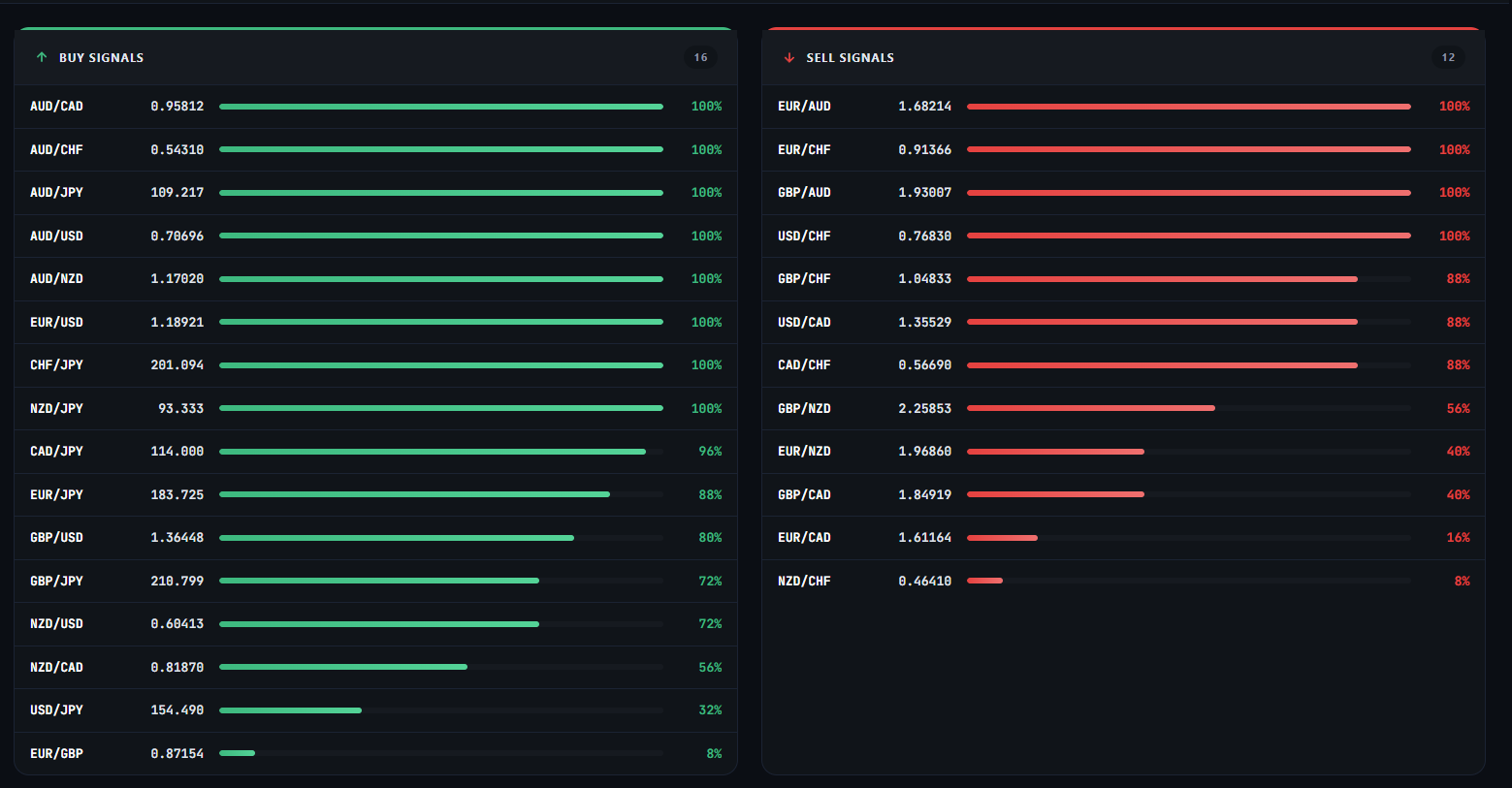The height and width of the screenshot is (788, 1512).
Task: Click the GBP/AUD price 1.93007
Action: pos(924,193)
